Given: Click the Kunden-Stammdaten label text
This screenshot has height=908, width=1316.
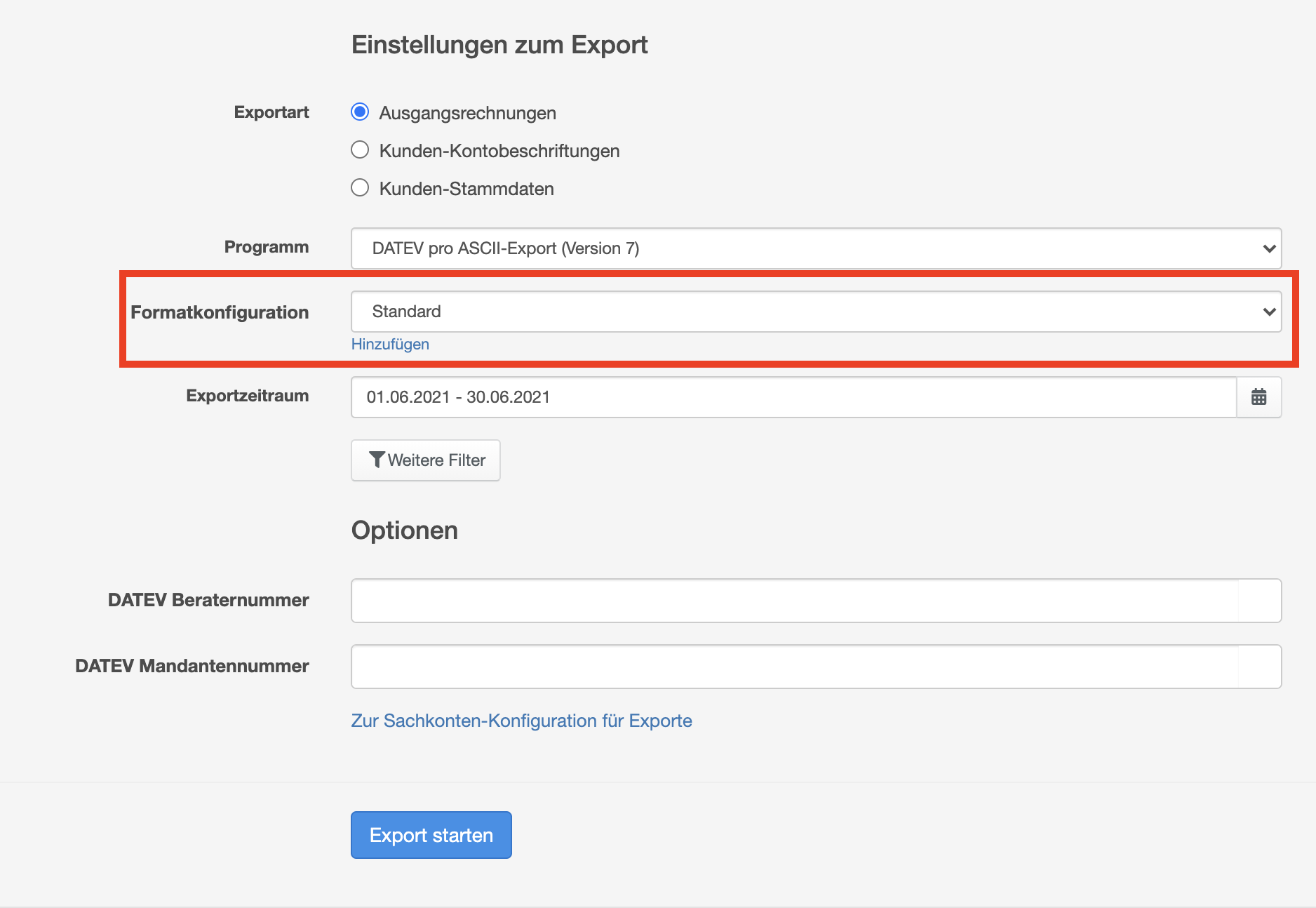Looking at the screenshot, I should tap(466, 189).
